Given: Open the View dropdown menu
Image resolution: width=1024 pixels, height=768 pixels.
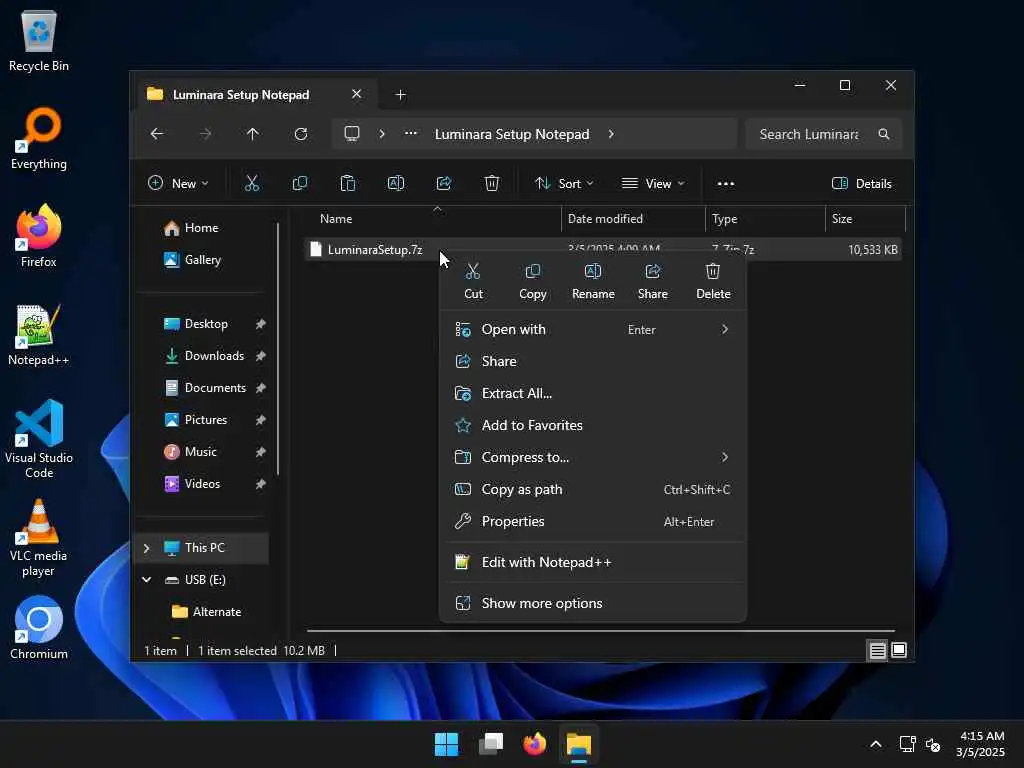Looking at the screenshot, I should pyautogui.click(x=653, y=184).
